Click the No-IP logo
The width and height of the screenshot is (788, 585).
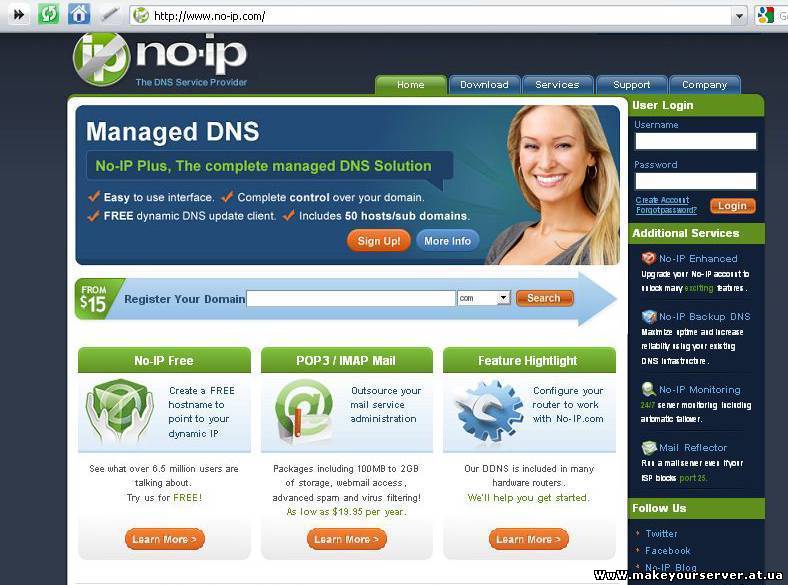pyautogui.click(x=160, y=59)
